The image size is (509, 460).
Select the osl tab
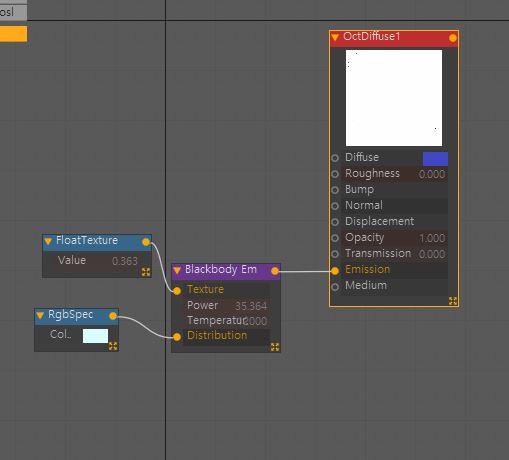[x=13, y=12]
